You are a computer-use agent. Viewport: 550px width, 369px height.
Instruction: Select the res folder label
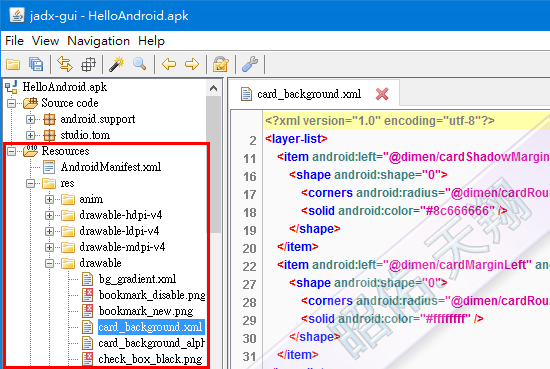(67, 183)
